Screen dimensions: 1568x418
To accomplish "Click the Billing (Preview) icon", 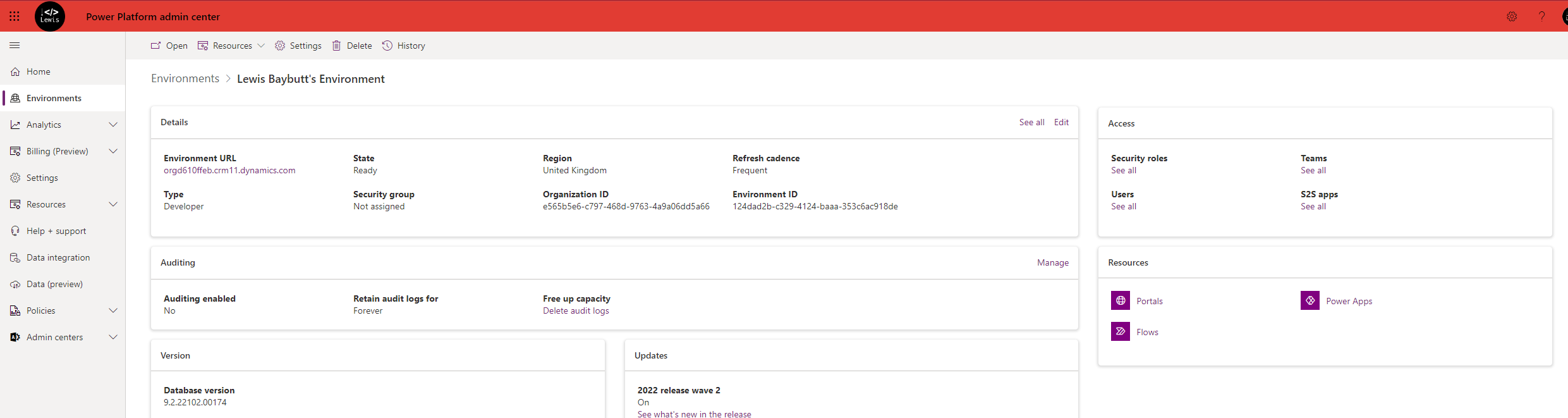I will click(x=15, y=152).
